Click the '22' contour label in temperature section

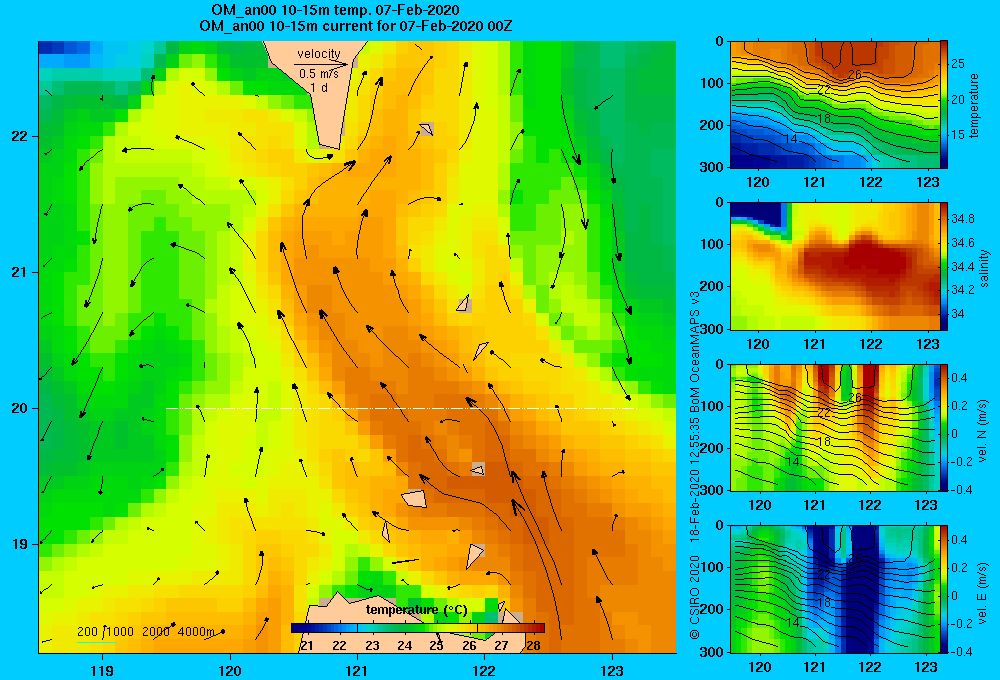(x=823, y=90)
